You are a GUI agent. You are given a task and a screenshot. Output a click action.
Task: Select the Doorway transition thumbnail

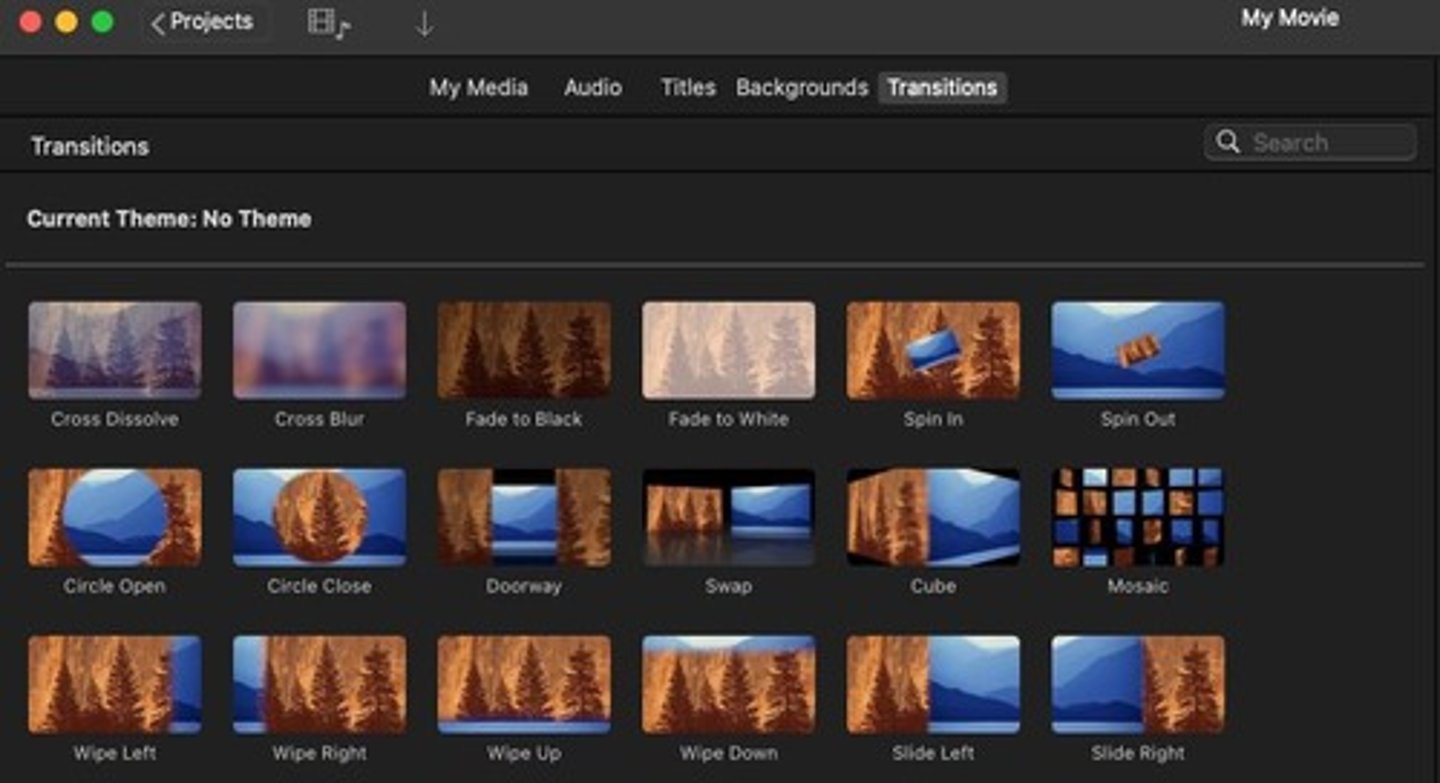(524, 518)
